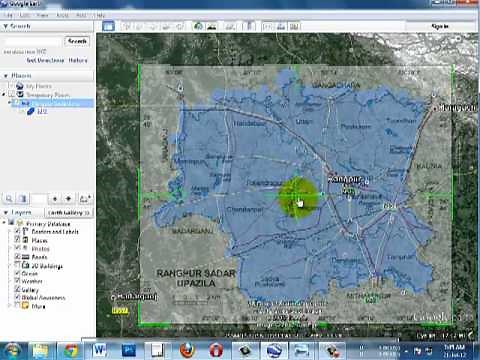
Task: Toggle the Ocean layer checkbox
Action: click(18, 273)
